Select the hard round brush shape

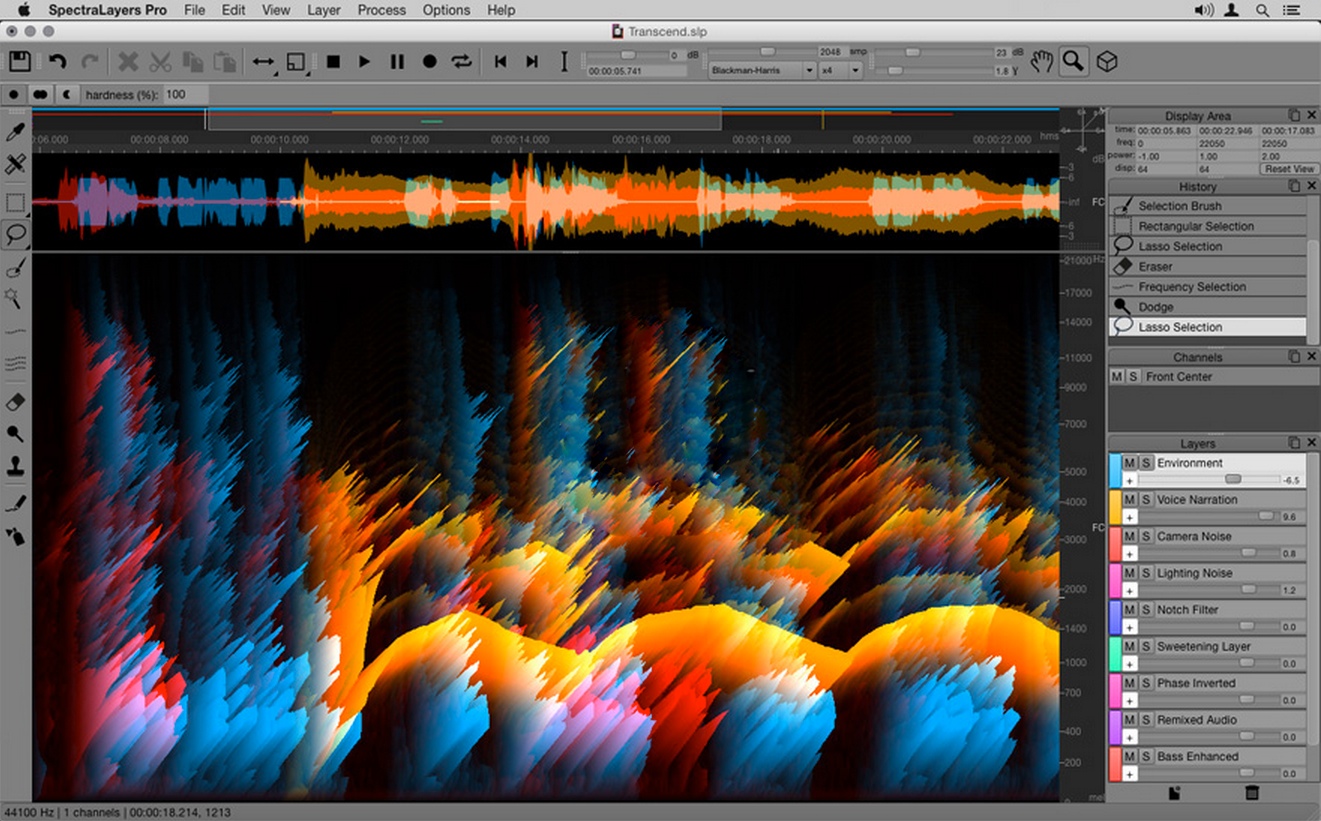pos(14,94)
